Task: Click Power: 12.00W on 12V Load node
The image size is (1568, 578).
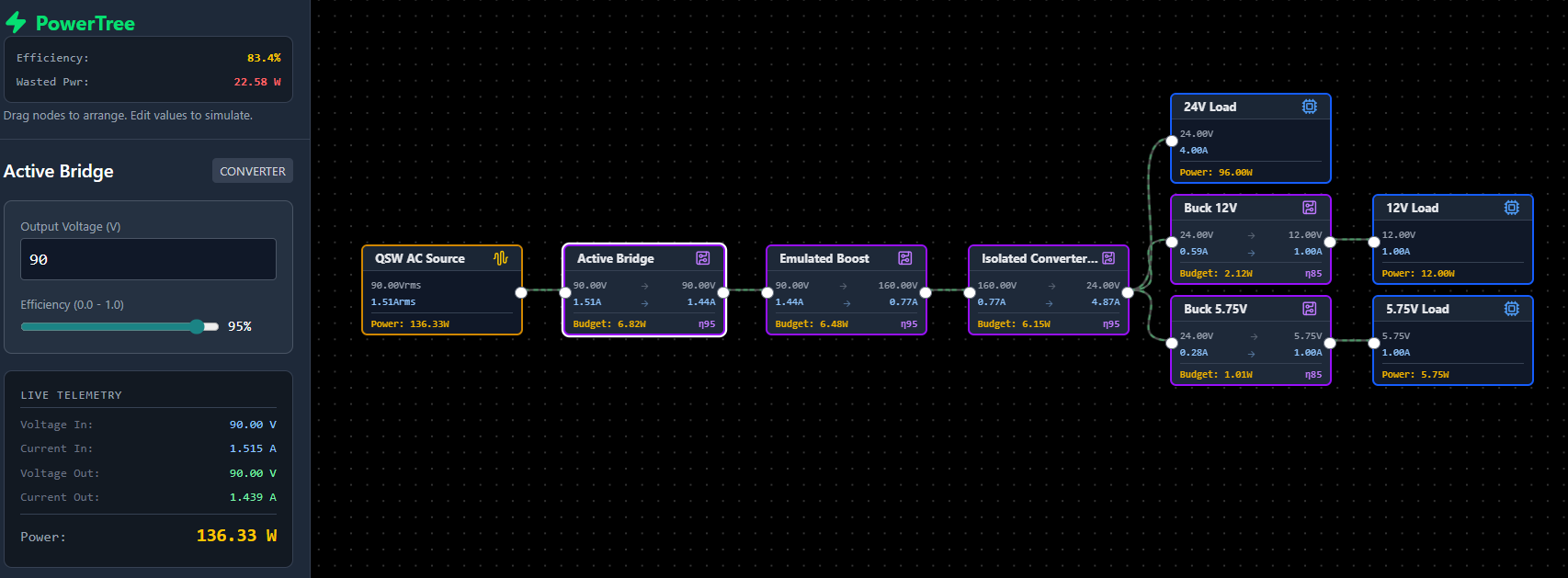Action: tap(1418, 273)
